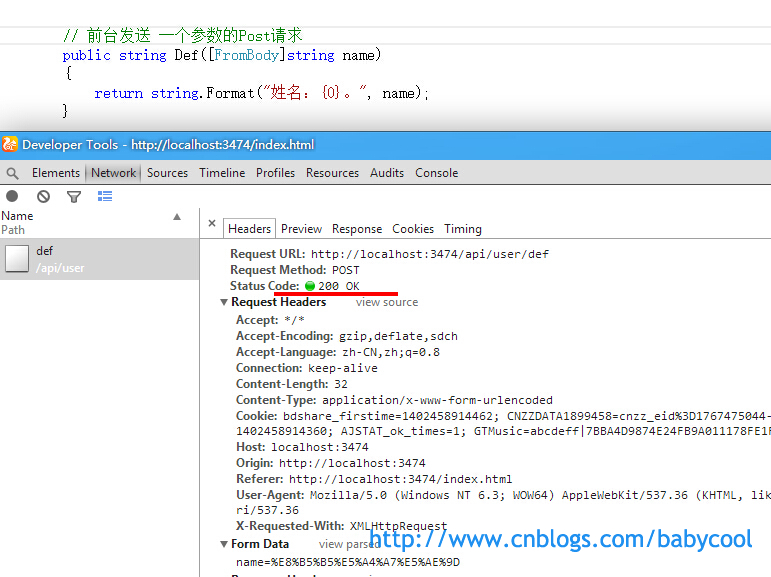Image resolution: width=771 pixels, height=577 pixels.
Task: Open the Sources panel
Action: click(x=167, y=173)
